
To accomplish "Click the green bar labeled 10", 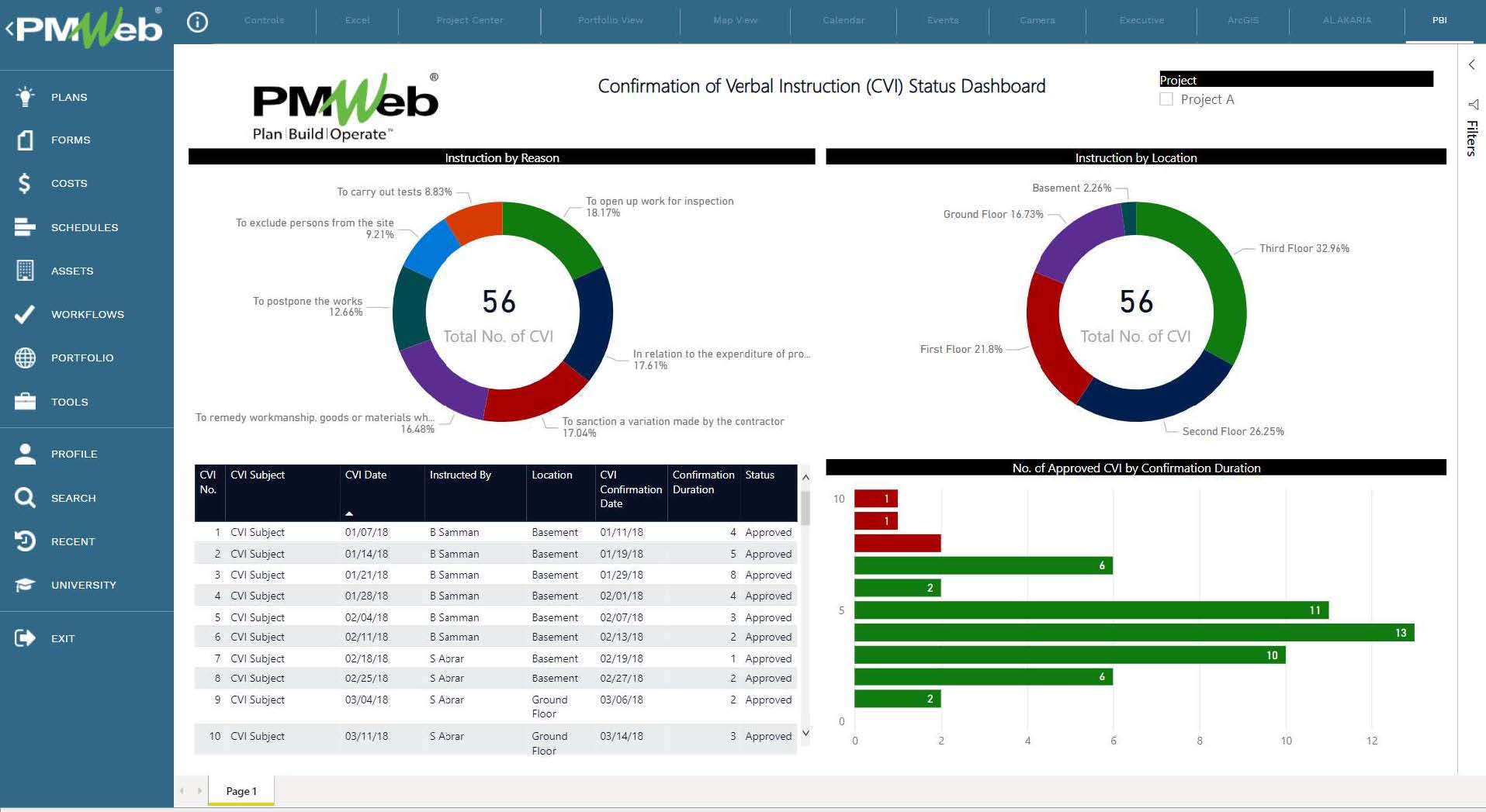I will [1069, 655].
